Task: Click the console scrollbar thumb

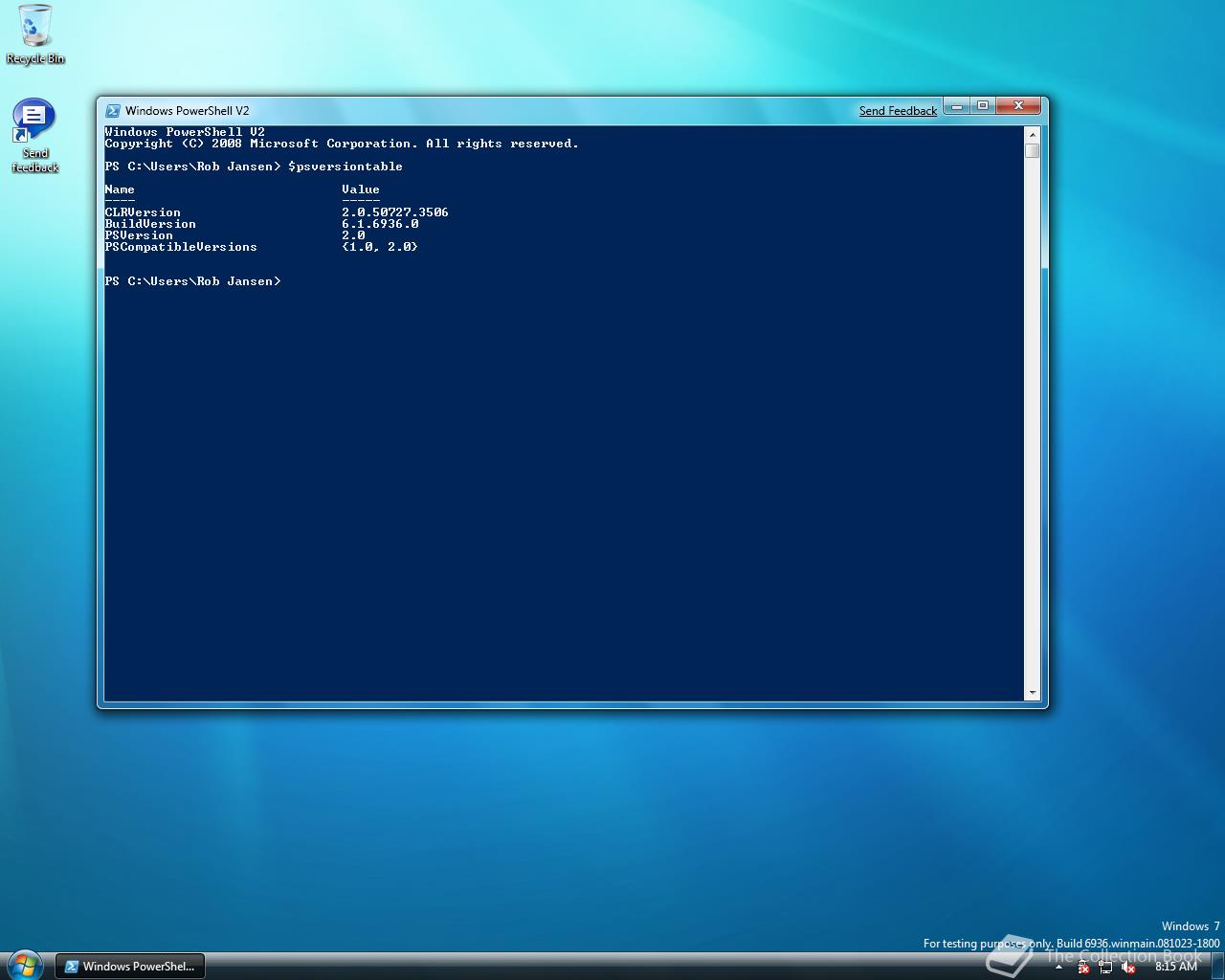Action: point(1032,150)
